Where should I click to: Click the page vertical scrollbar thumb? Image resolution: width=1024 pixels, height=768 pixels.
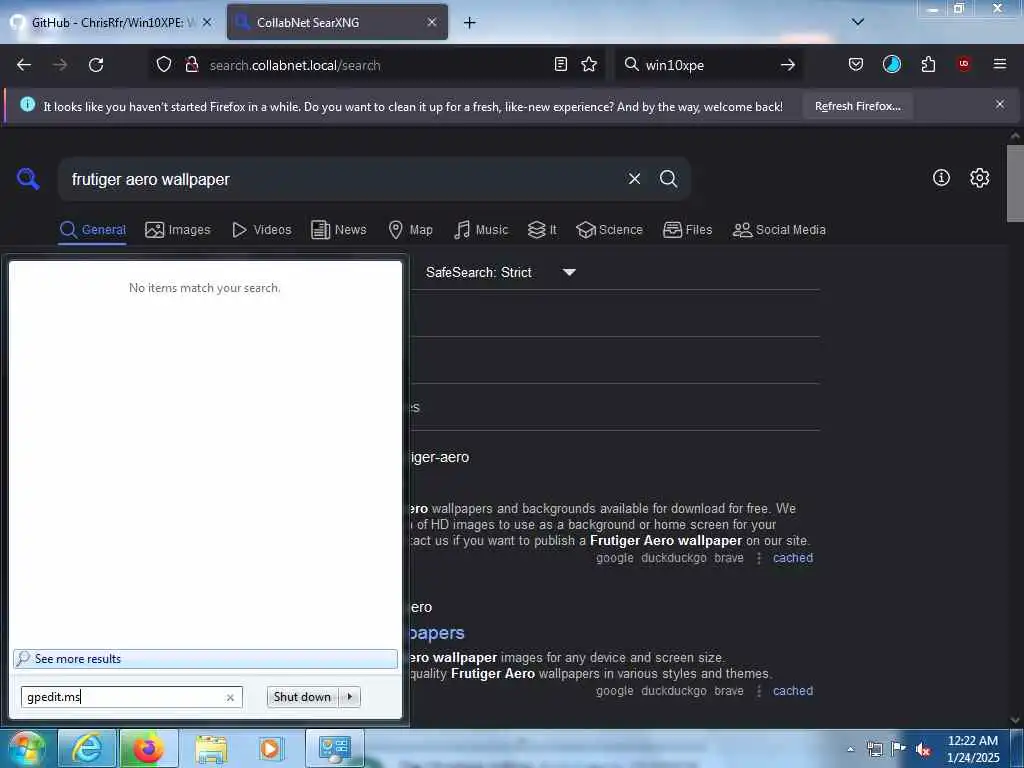[1014, 184]
